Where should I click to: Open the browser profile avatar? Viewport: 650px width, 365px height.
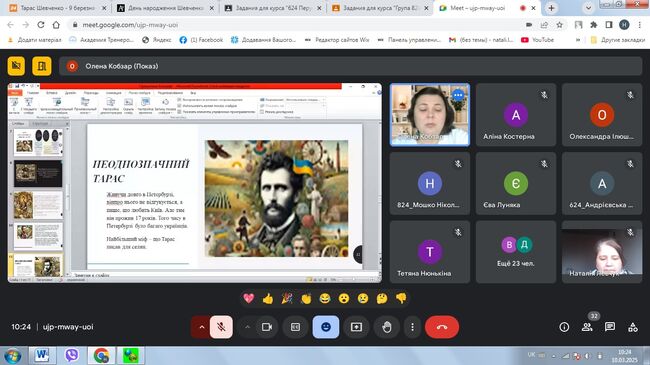pyautogui.click(x=624, y=25)
